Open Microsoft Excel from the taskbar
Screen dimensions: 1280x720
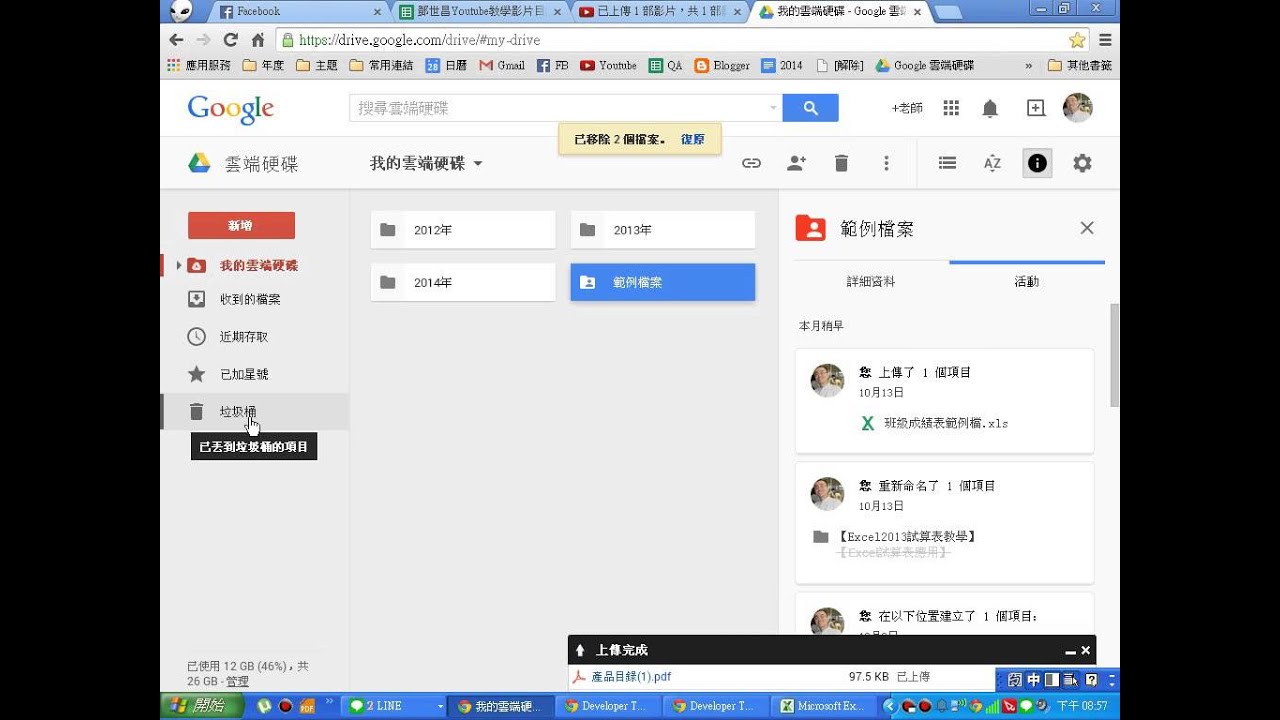coord(822,706)
